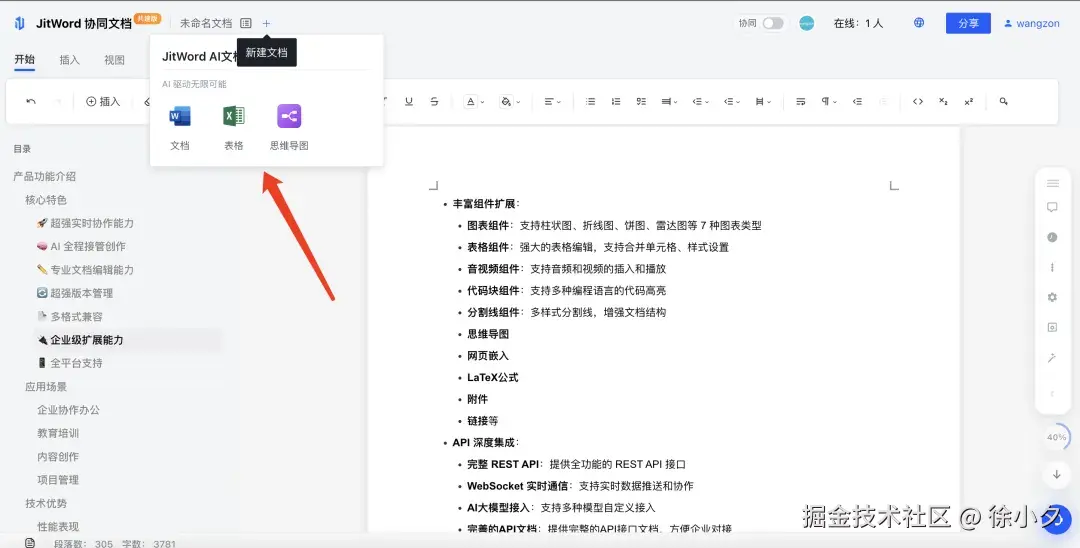The height and width of the screenshot is (548, 1080).
Task: Apply subscript formatting
Action: tap(943, 101)
